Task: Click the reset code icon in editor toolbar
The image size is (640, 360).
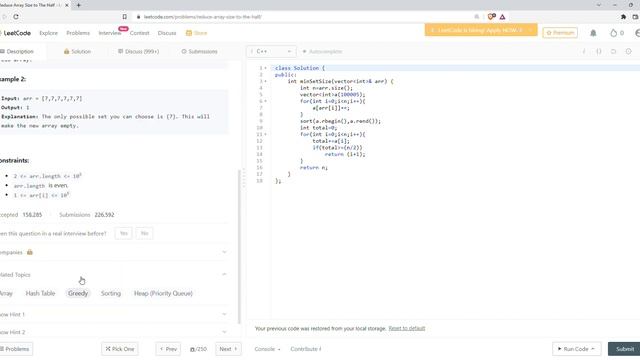Action: tap(613, 51)
